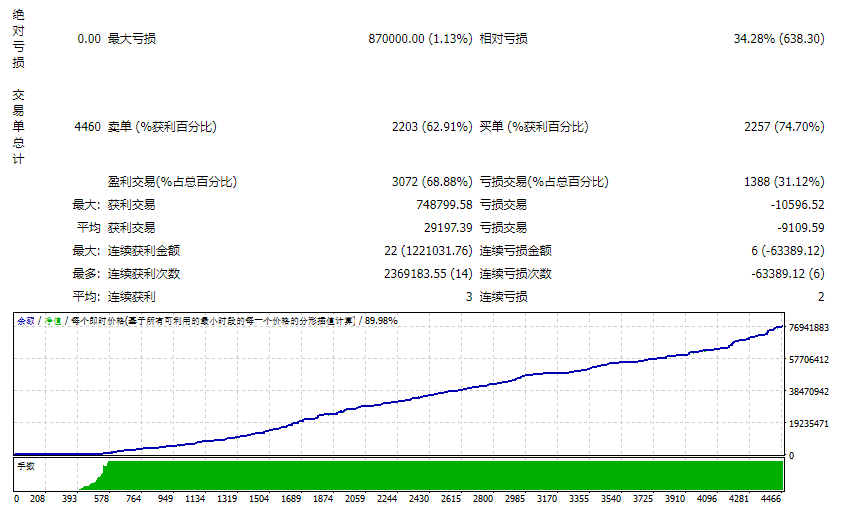
Task: Select the value '-63389.12 (6)'
Action: point(788,274)
